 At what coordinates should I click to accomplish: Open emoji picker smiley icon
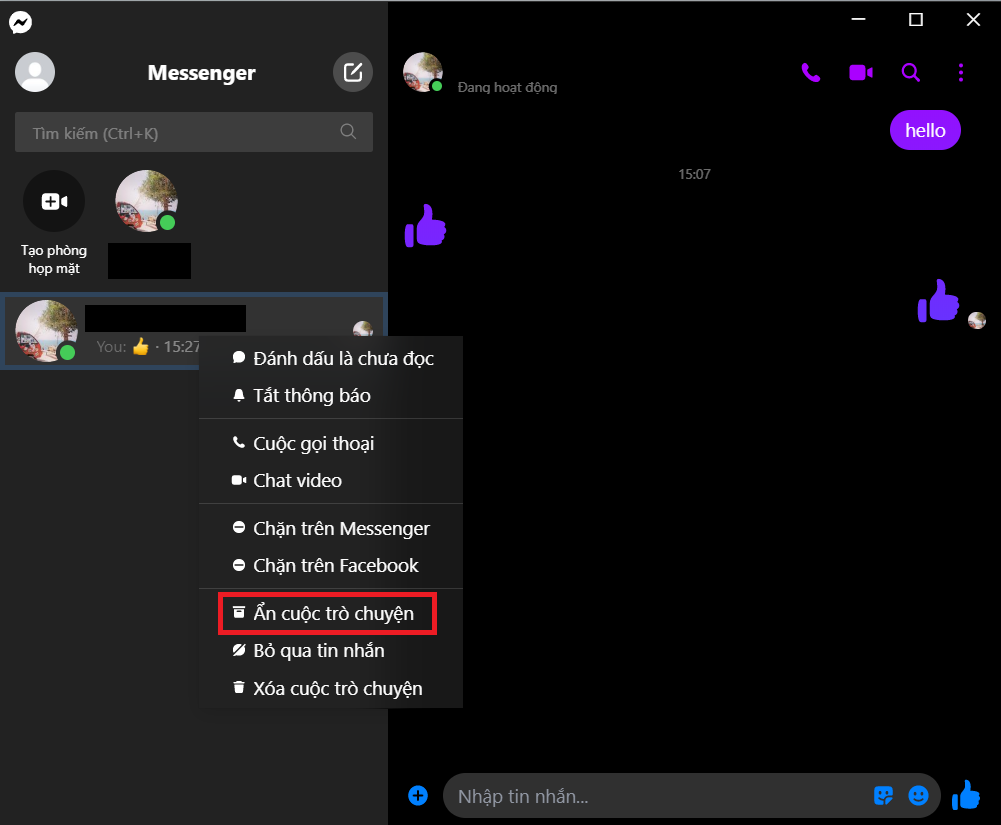pyautogui.click(x=919, y=796)
